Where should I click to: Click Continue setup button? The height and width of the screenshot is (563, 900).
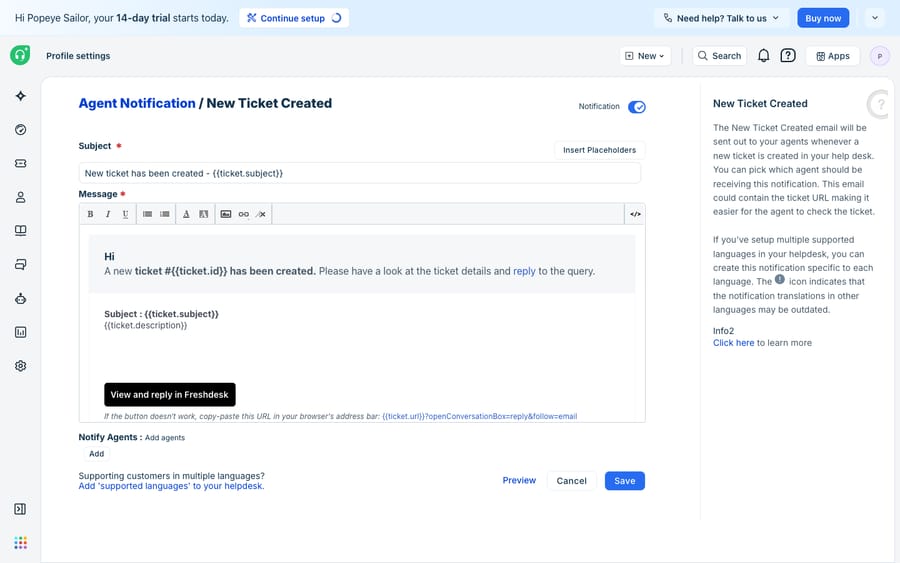[294, 18]
